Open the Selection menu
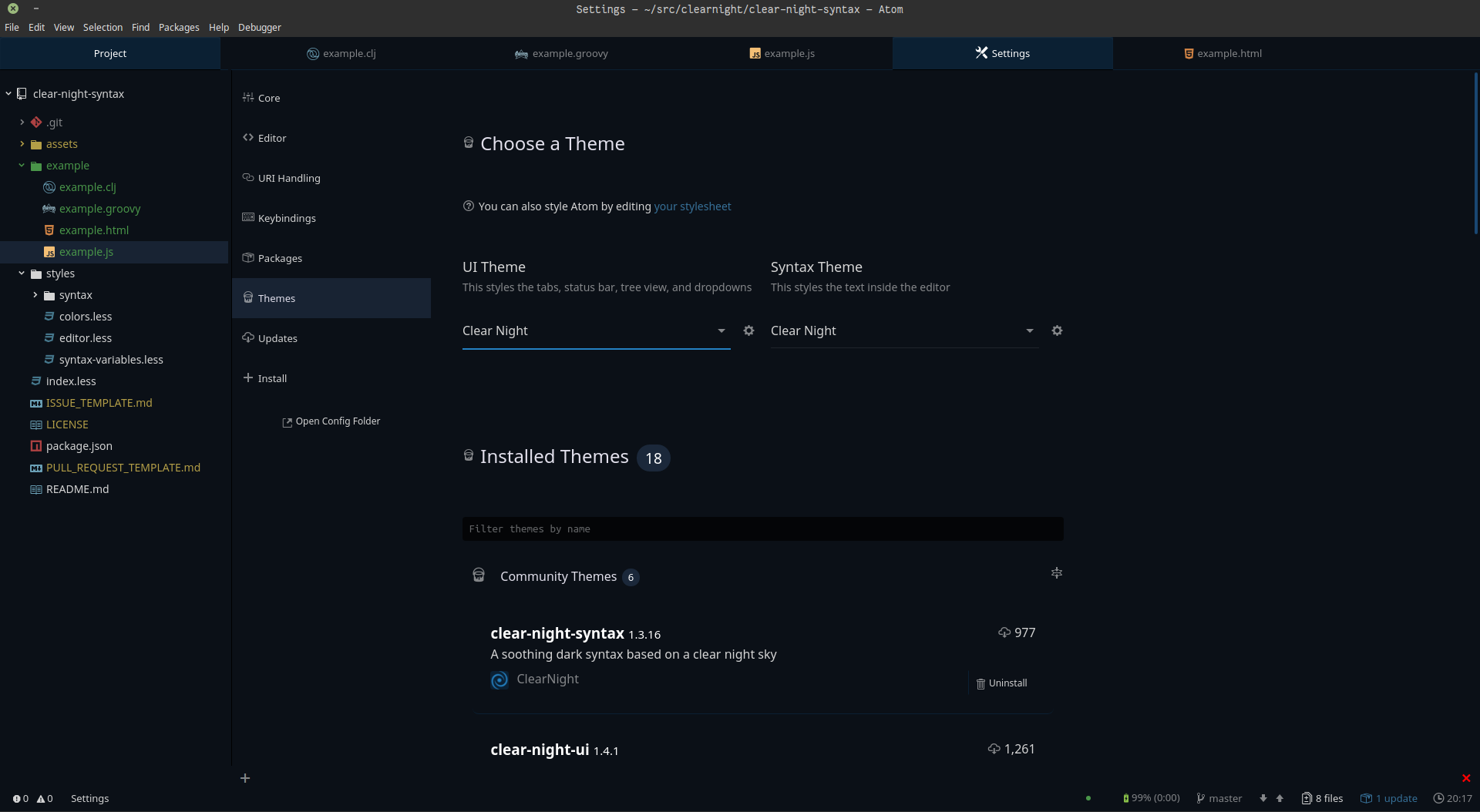The height and width of the screenshot is (812, 1480). pyautogui.click(x=103, y=27)
